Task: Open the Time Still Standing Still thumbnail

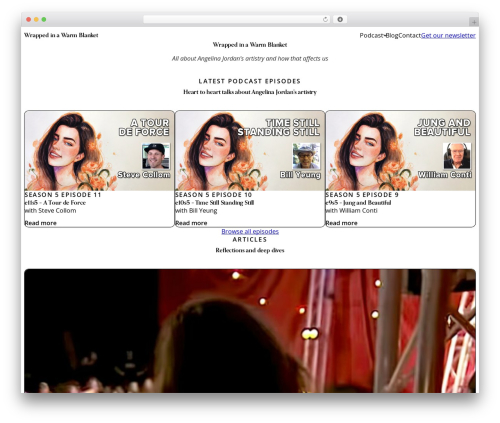Action: point(250,151)
